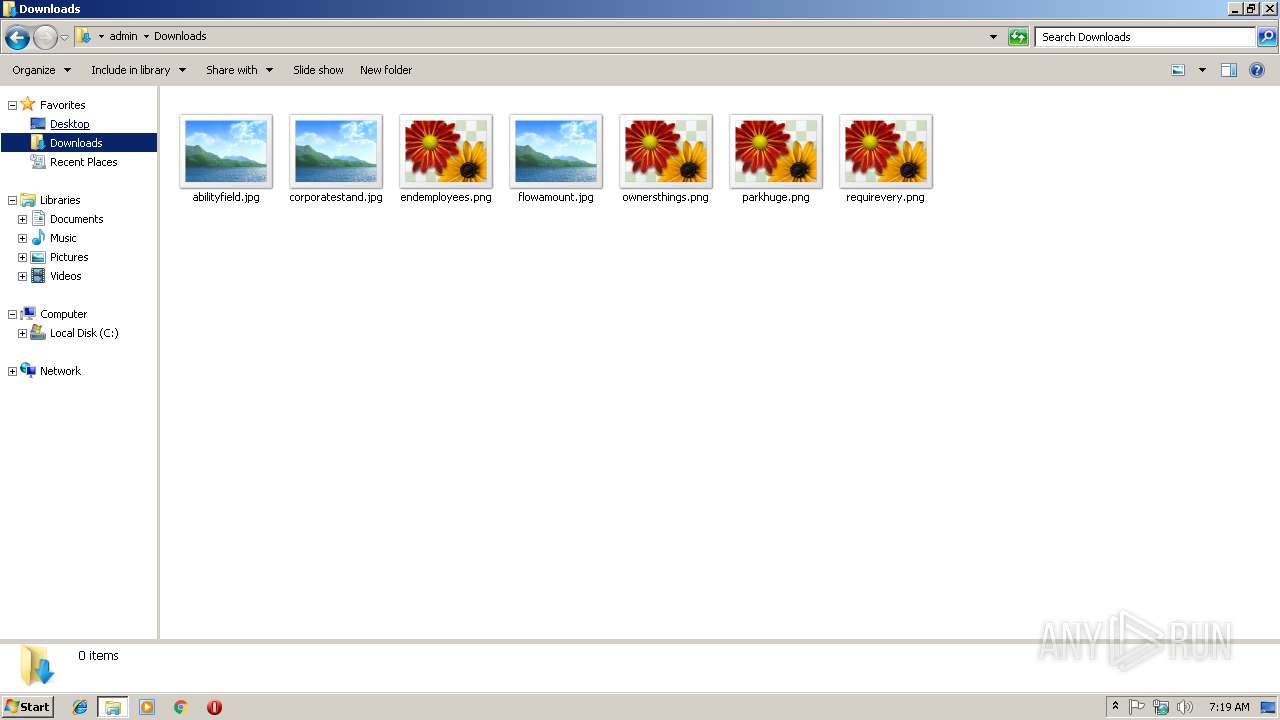Open Windows Media Player from taskbar
Screen dimensions: 1280x720
[147, 707]
